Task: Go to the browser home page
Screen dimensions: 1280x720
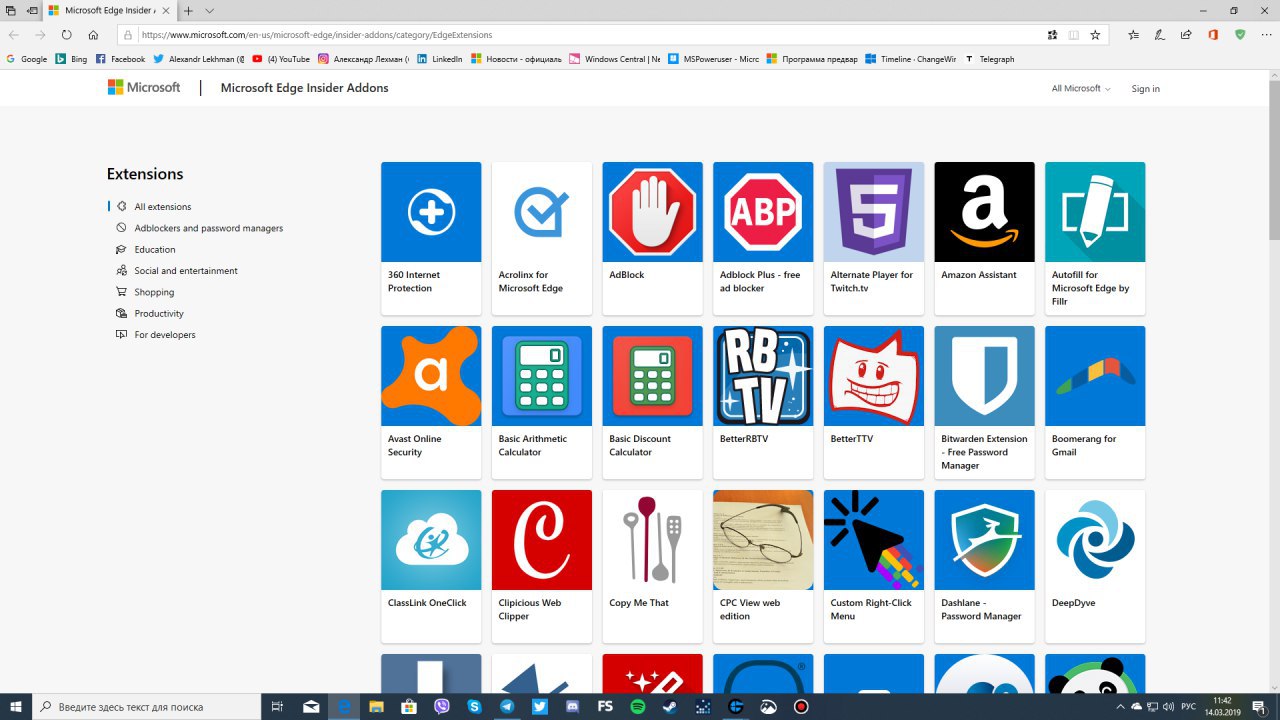Action: pyautogui.click(x=93, y=34)
